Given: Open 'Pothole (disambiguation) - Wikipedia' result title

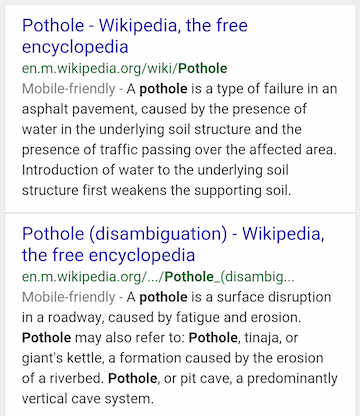Looking at the screenshot, I should click(173, 244).
